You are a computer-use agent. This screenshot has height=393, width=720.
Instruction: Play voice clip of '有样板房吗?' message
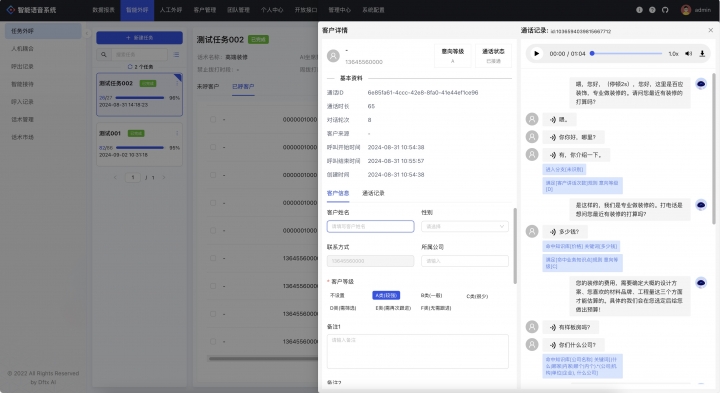[x=553, y=327]
